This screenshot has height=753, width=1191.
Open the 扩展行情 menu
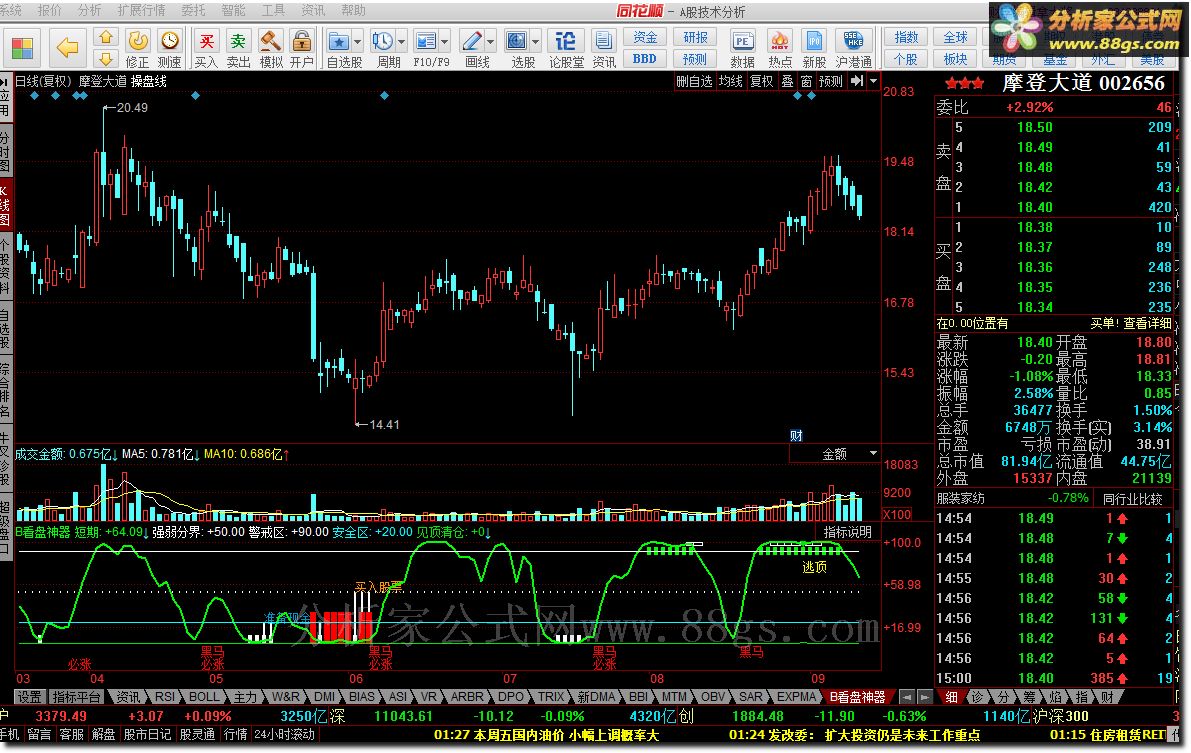(x=141, y=11)
